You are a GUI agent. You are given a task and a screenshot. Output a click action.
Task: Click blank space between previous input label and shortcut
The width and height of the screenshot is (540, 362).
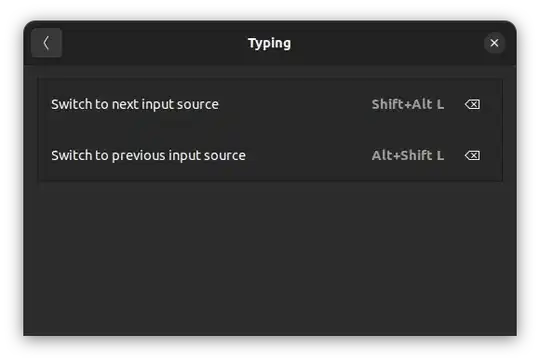click(x=308, y=155)
